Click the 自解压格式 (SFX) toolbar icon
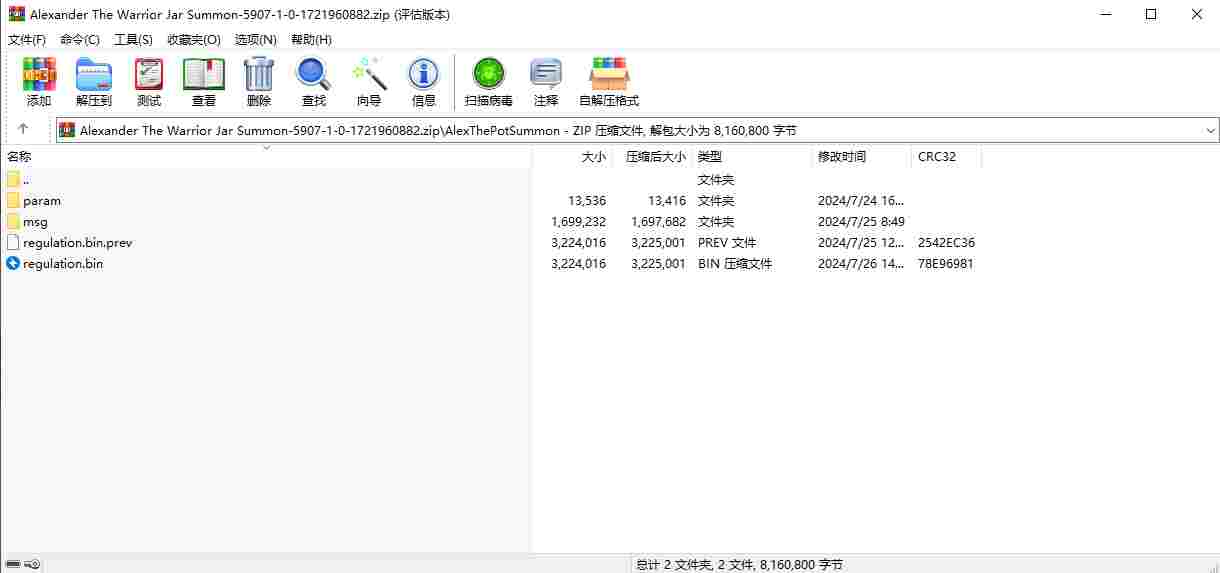The height and width of the screenshot is (573, 1220). pyautogui.click(x=609, y=74)
